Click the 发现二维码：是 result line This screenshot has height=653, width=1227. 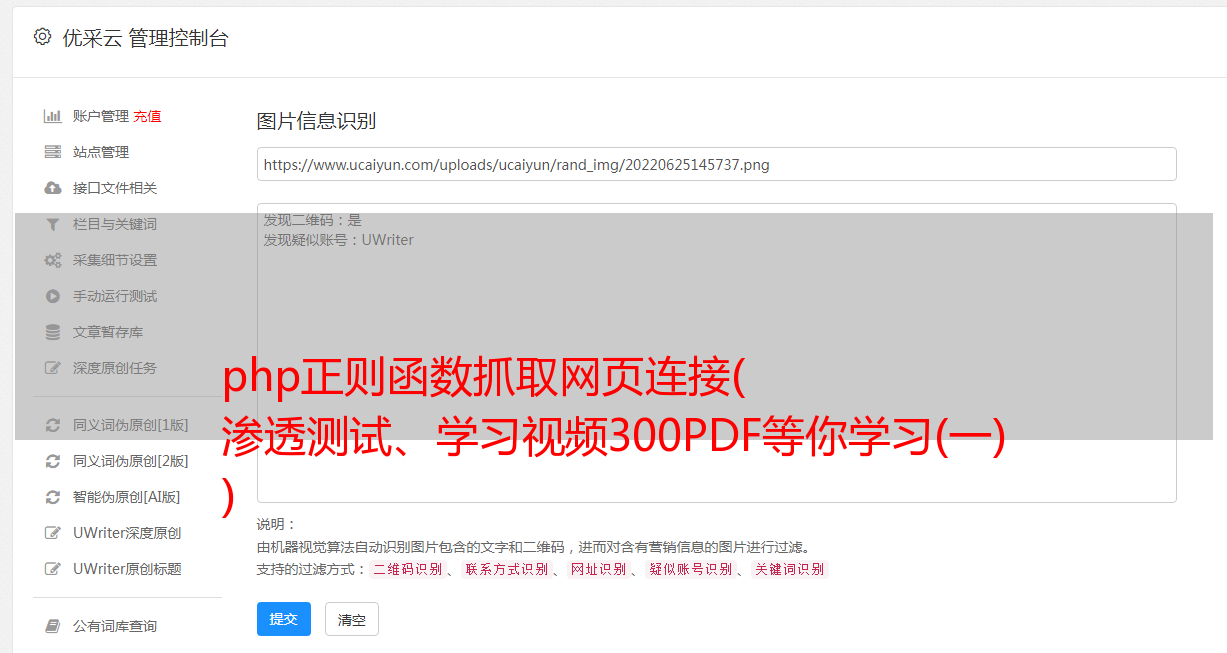tap(313, 220)
